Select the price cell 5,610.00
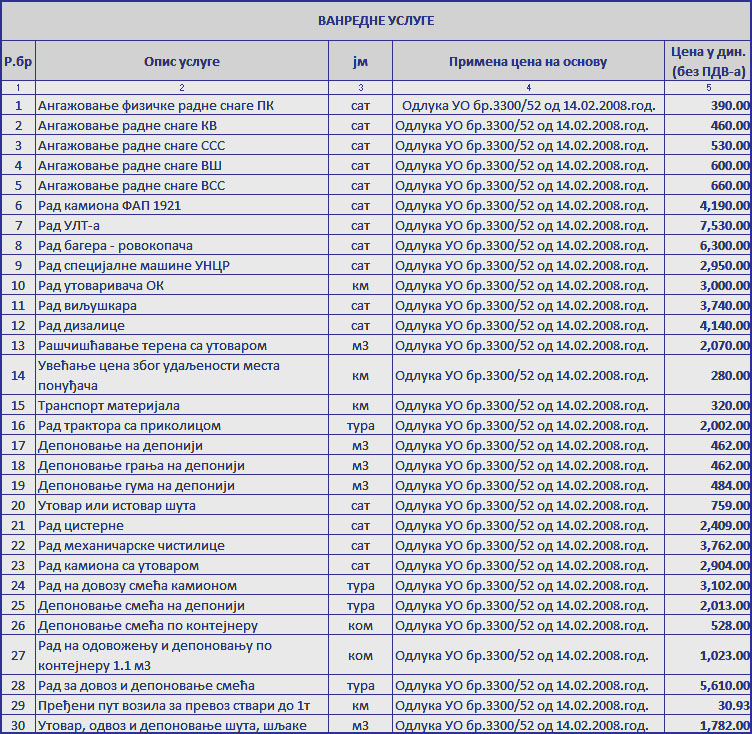 coord(707,686)
